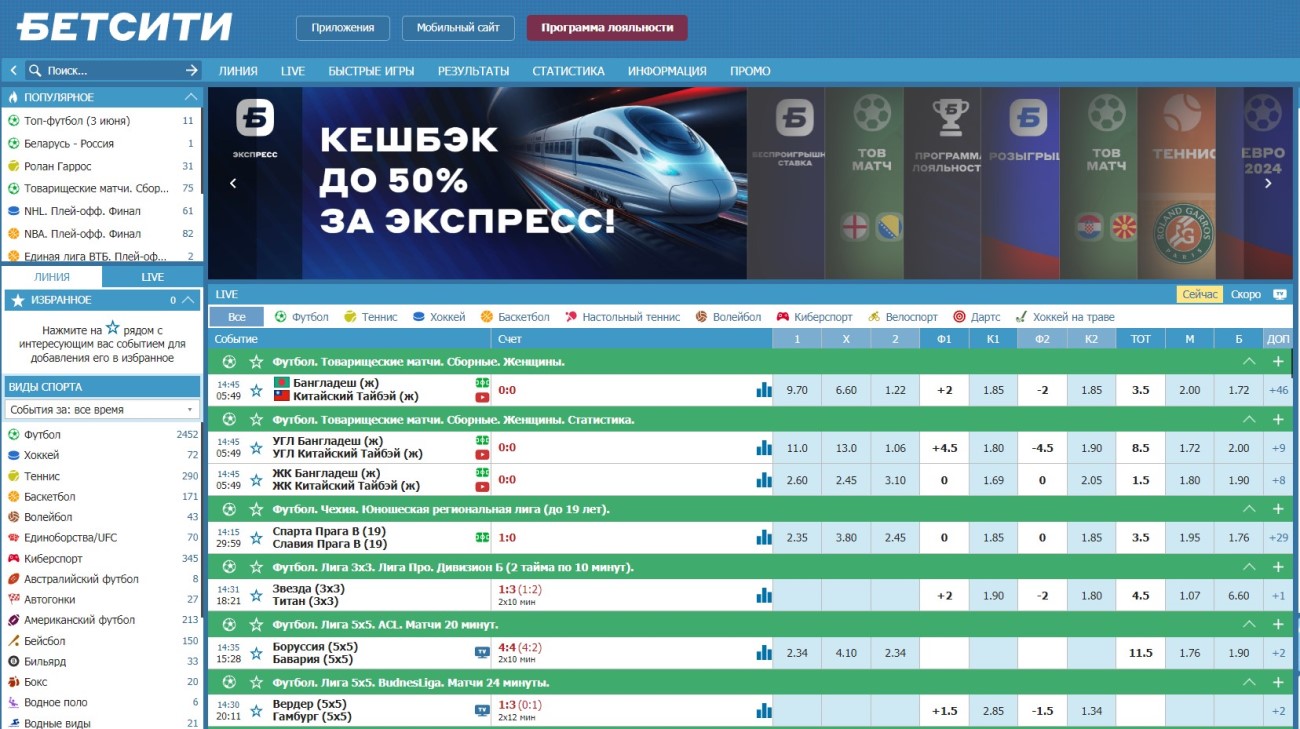Image resolution: width=1300 pixels, height=729 pixels.
Task: Click the search arrow submit icon
Action: tap(192, 70)
